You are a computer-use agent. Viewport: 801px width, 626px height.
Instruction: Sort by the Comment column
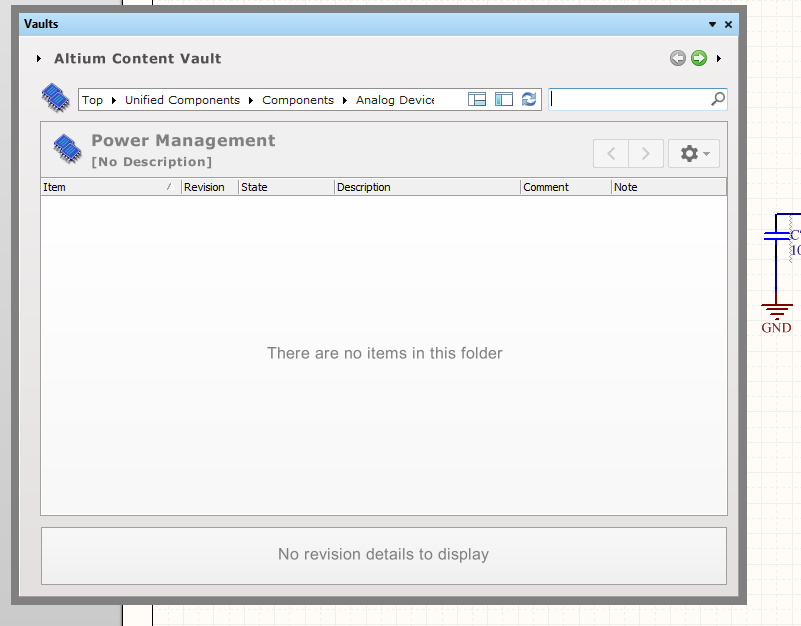(x=566, y=187)
